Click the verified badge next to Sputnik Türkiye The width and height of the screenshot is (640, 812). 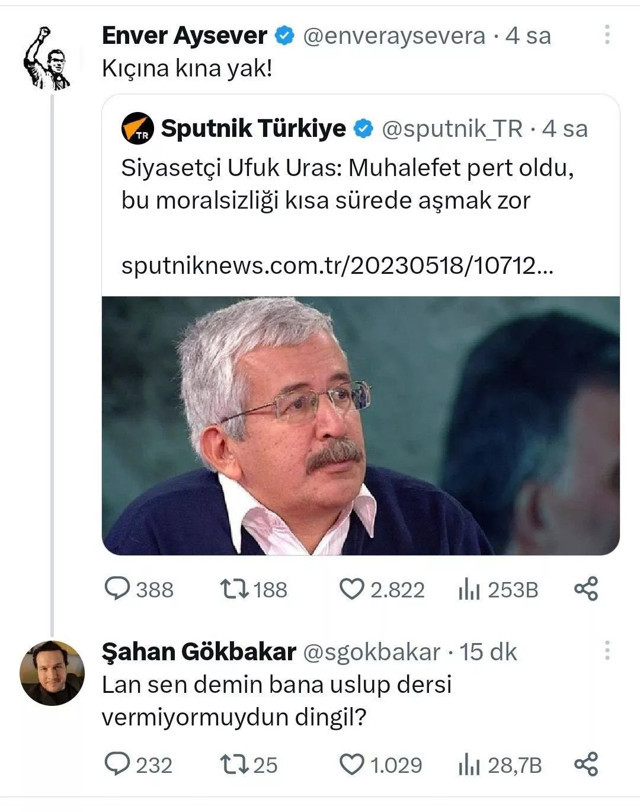tap(364, 128)
